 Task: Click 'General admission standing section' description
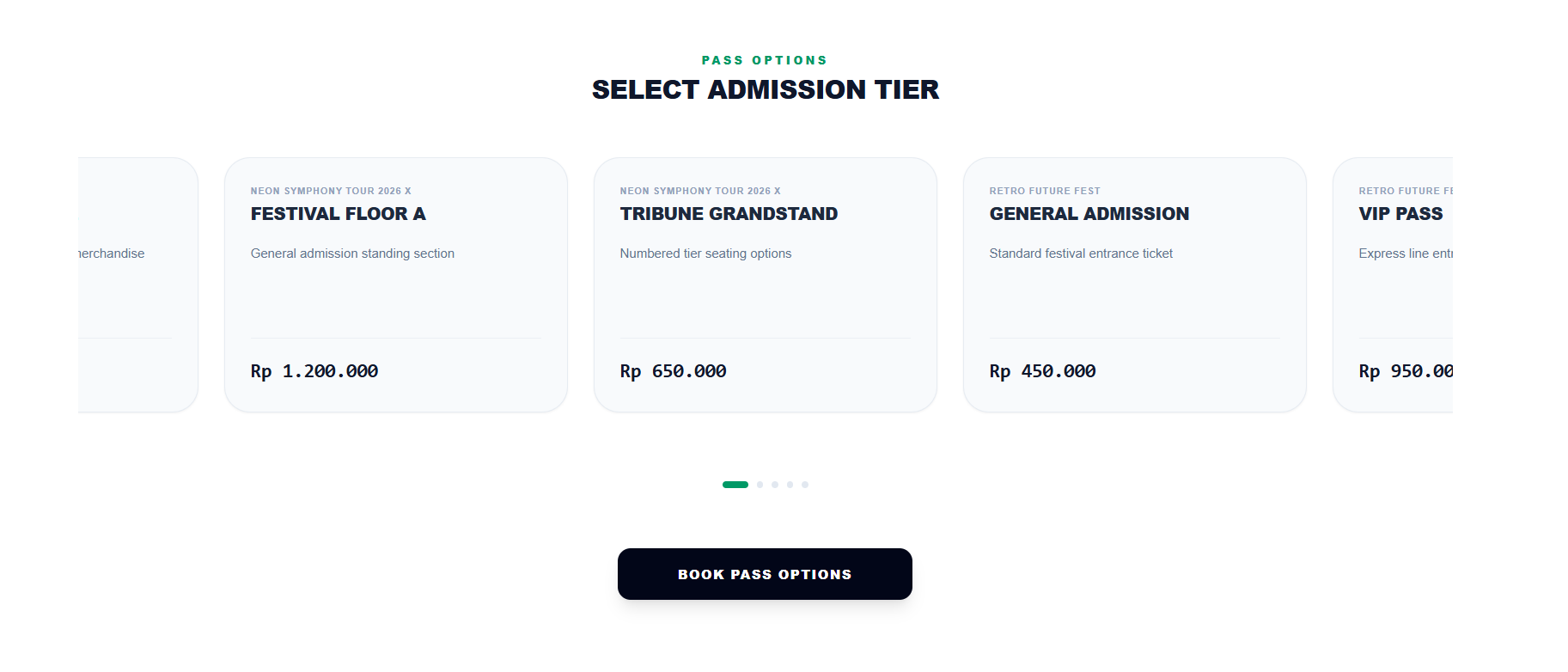point(352,254)
